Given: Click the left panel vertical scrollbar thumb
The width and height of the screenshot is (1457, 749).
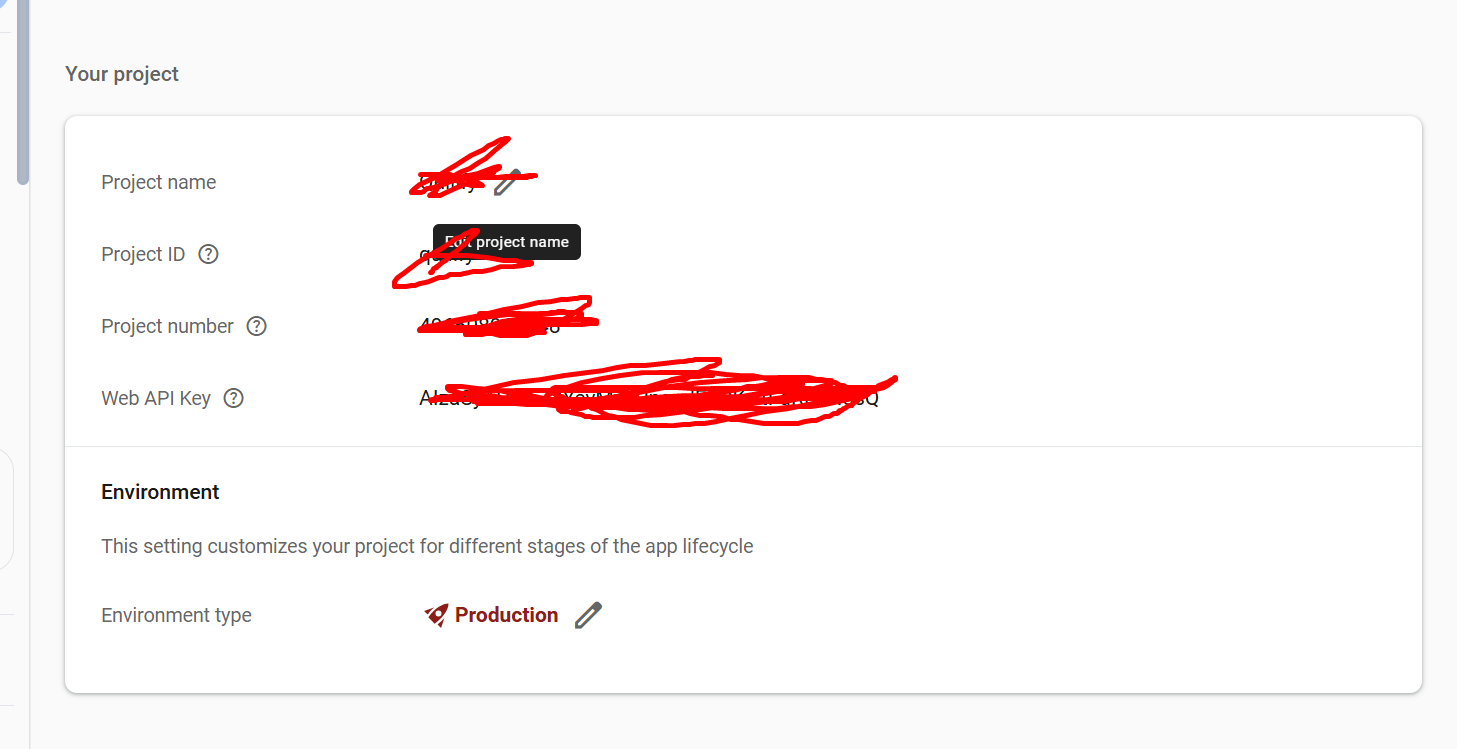Looking at the screenshot, I should (23, 92).
